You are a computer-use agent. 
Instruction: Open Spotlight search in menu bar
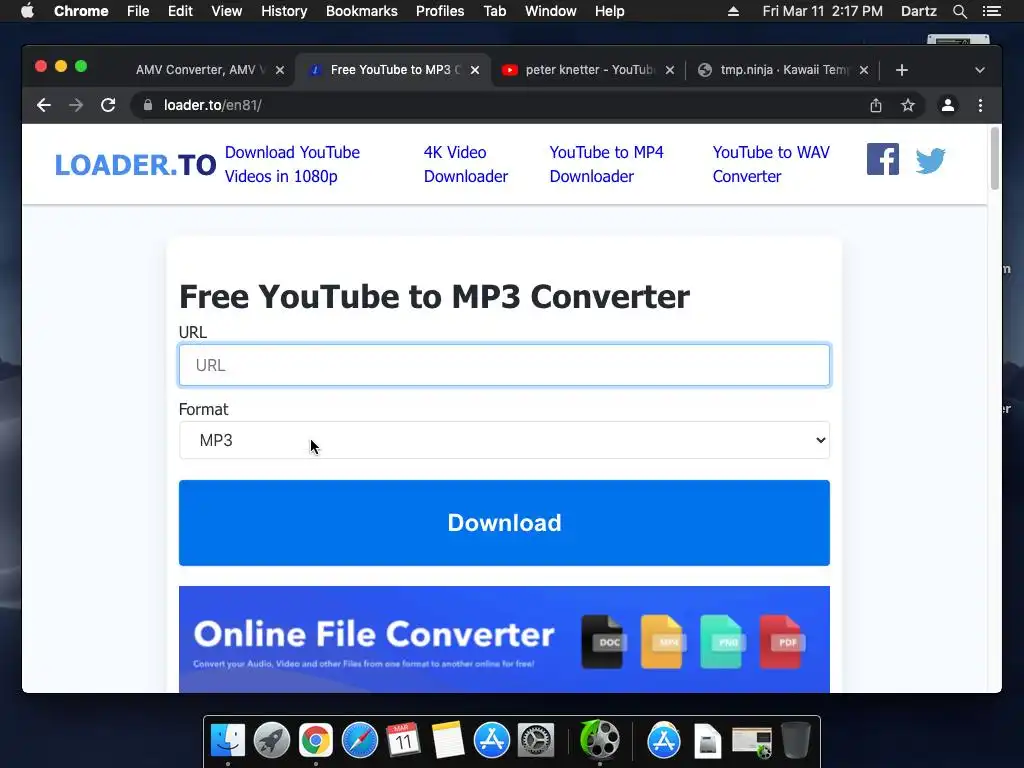click(x=959, y=11)
